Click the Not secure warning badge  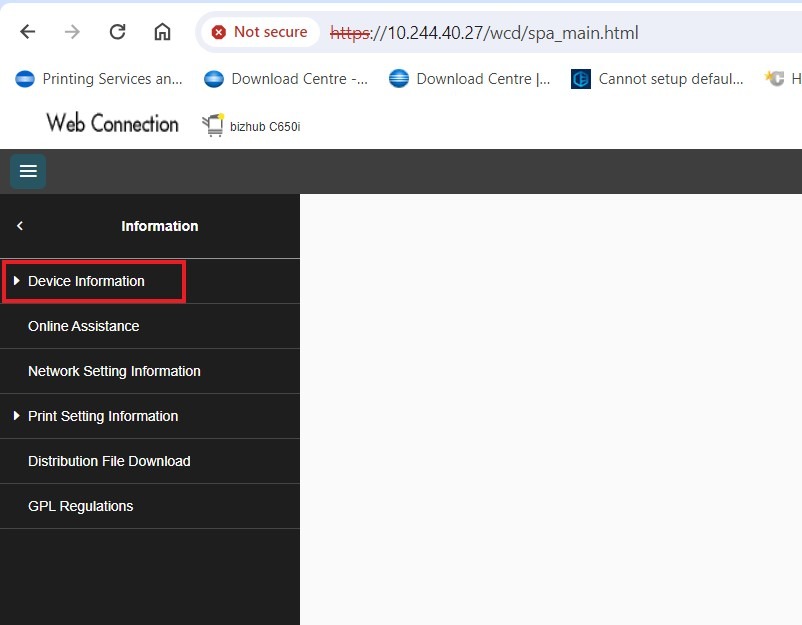[260, 32]
